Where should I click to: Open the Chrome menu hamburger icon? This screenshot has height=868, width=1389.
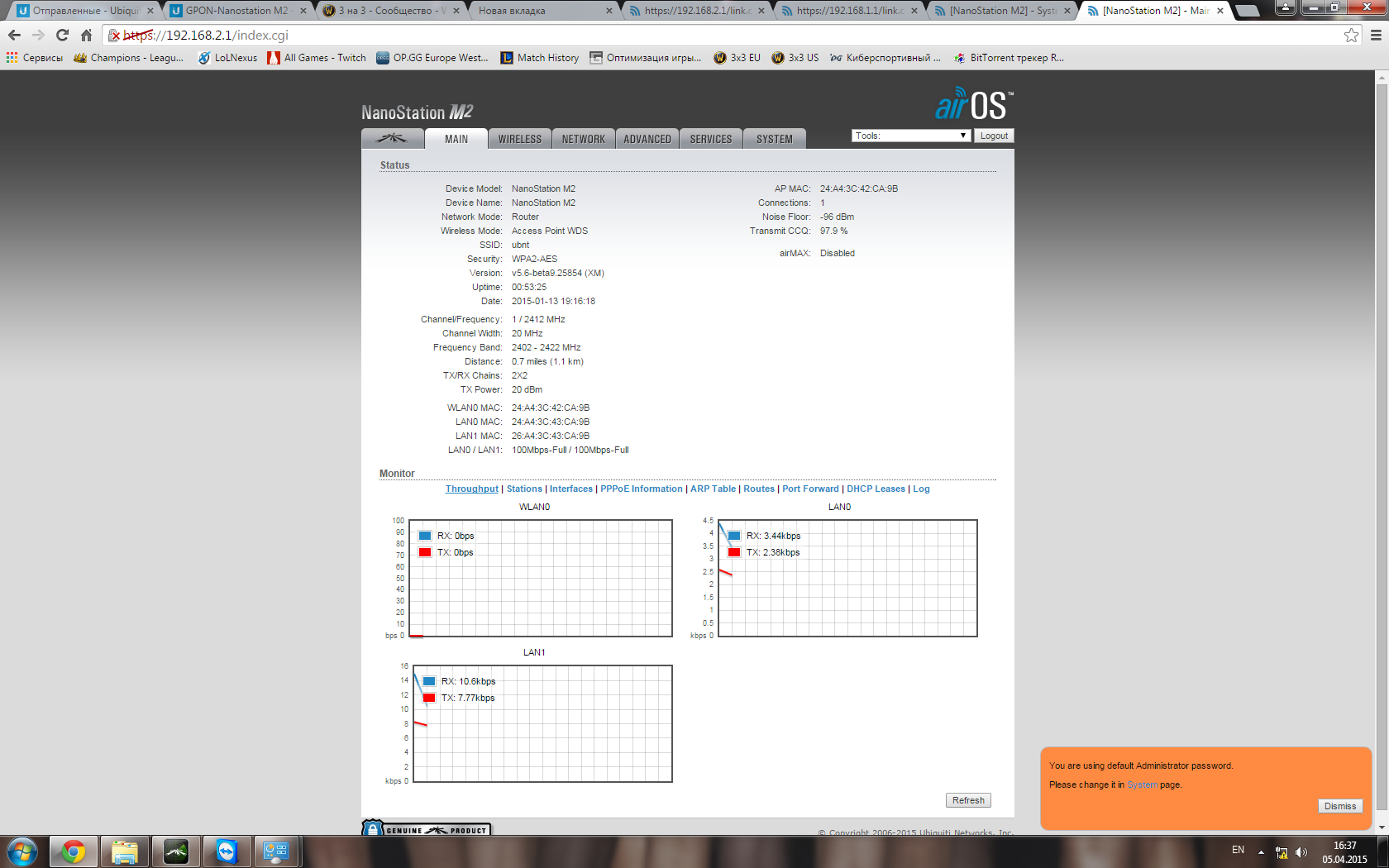pyautogui.click(x=1376, y=35)
